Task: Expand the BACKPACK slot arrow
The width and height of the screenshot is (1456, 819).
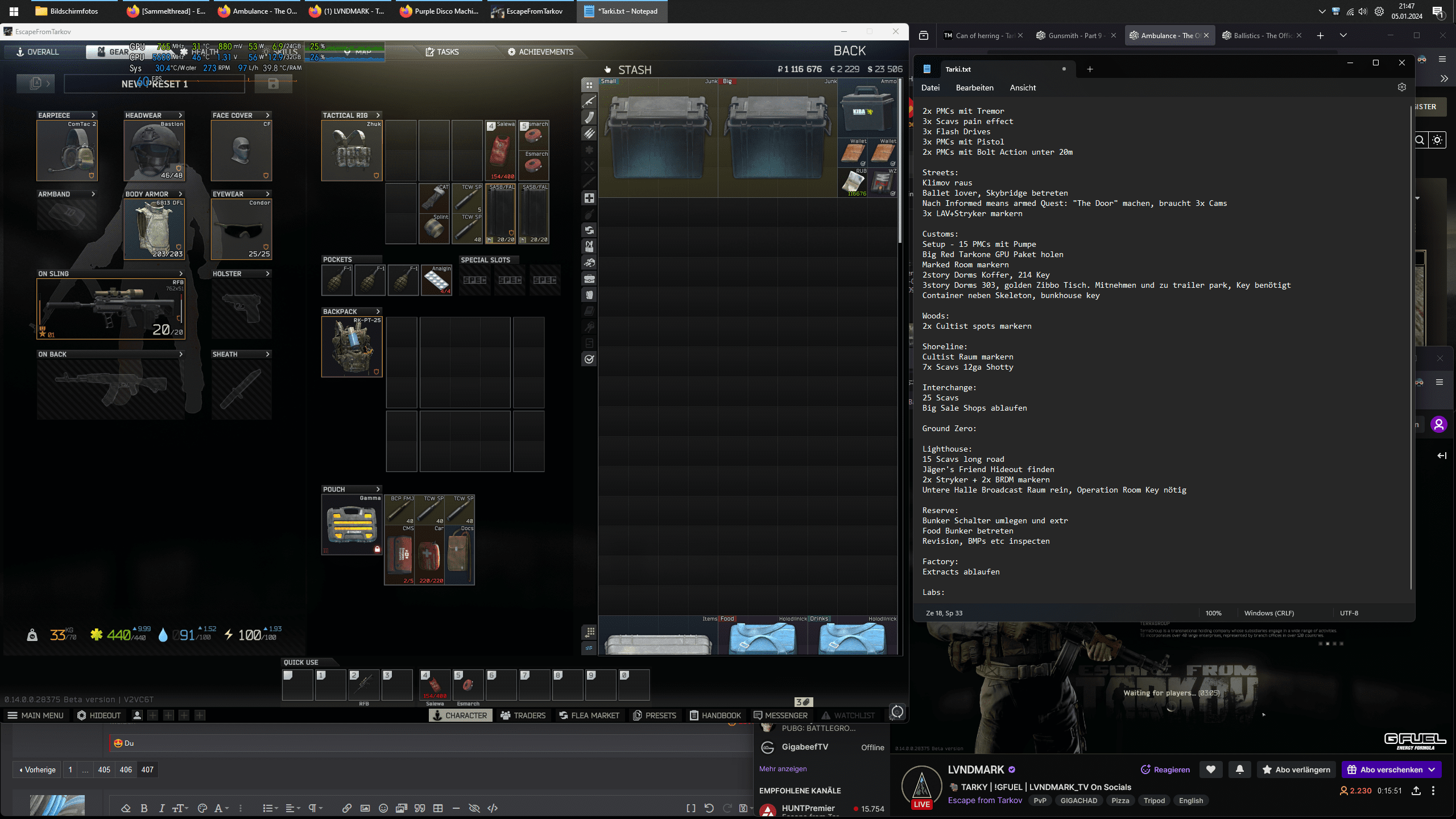Action: pos(378,312)
